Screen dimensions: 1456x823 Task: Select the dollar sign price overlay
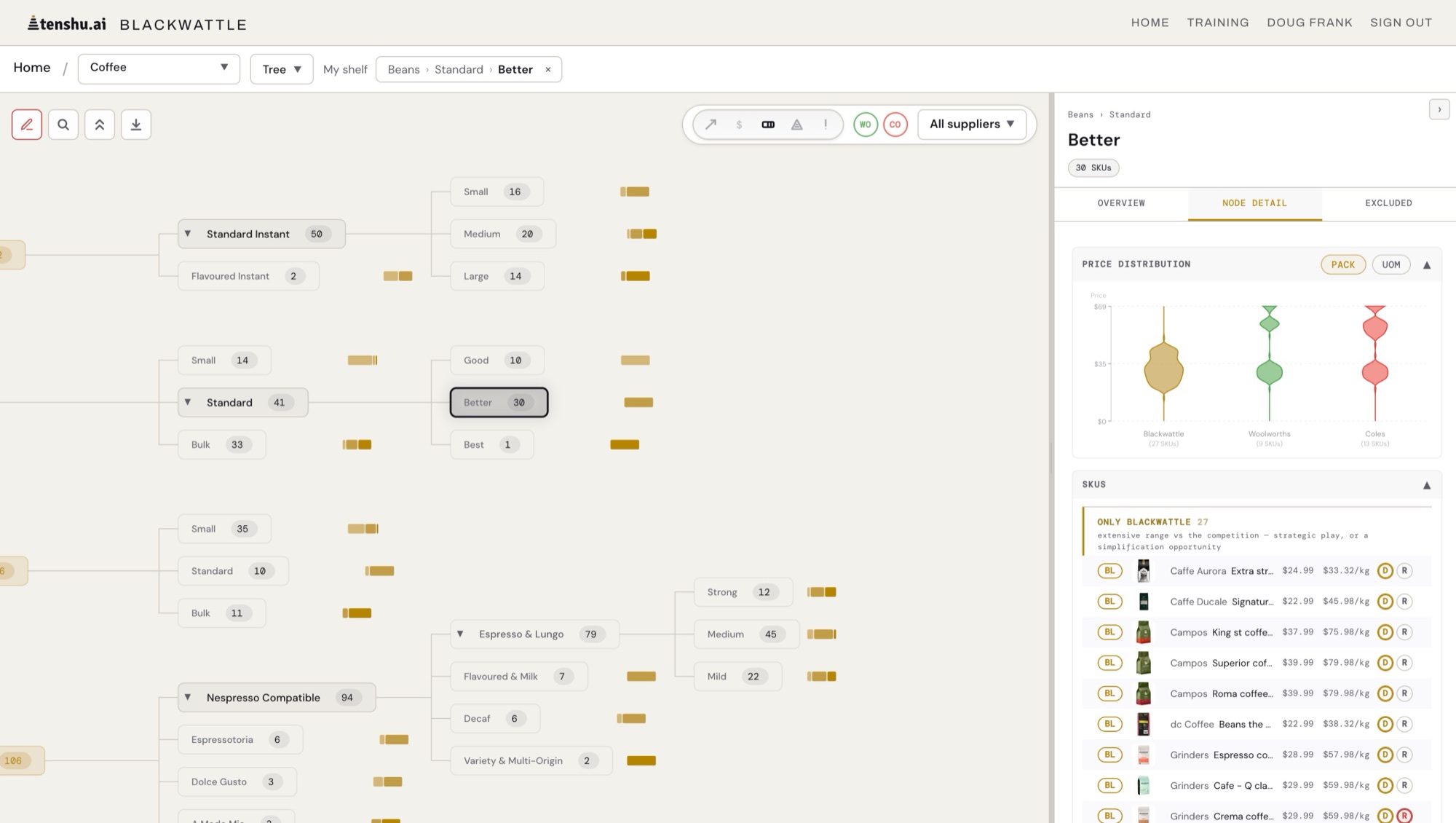[739, 125]
